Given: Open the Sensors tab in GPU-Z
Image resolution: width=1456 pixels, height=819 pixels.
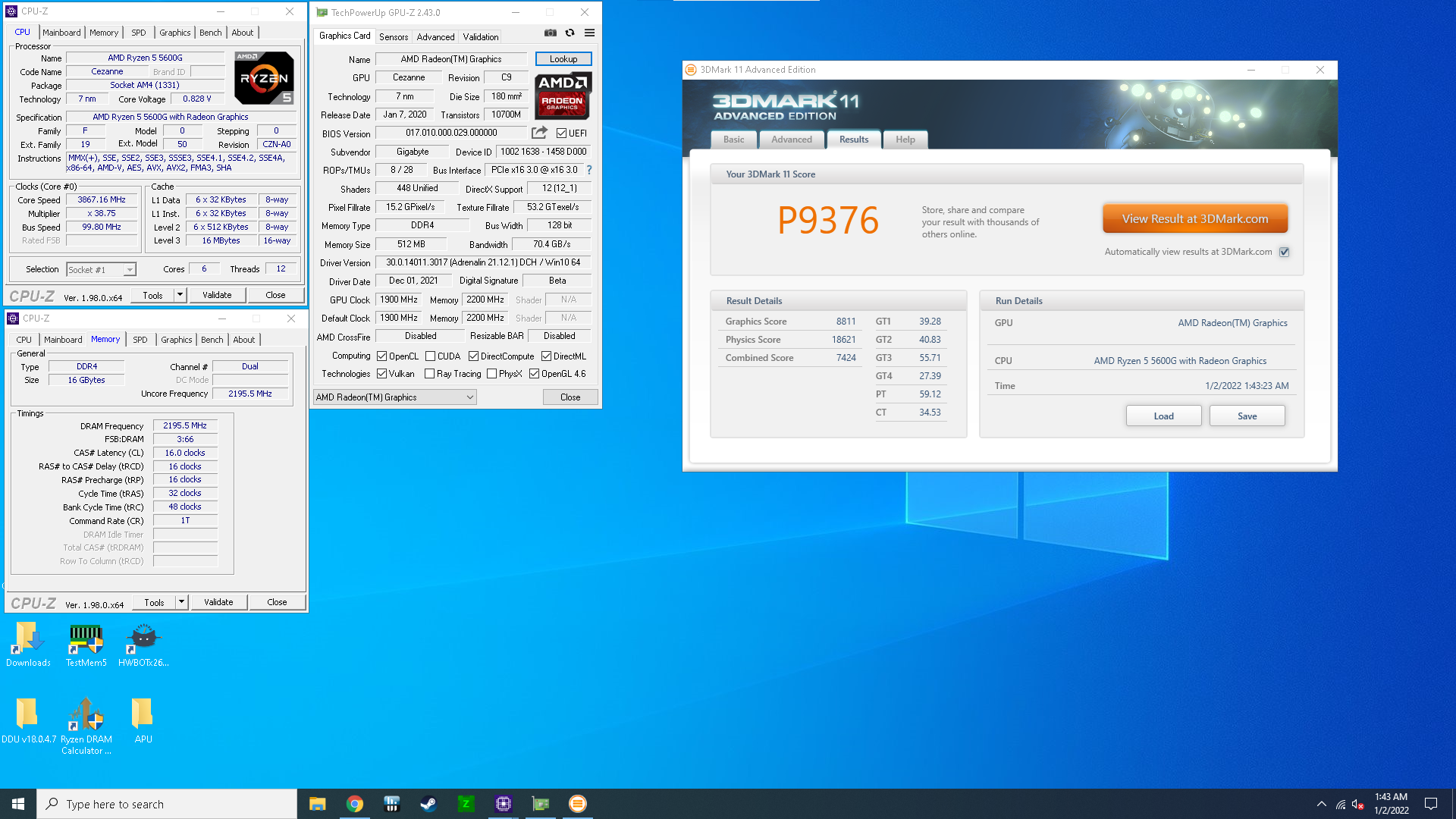Looking at the screenshot, I should (394, 36).
